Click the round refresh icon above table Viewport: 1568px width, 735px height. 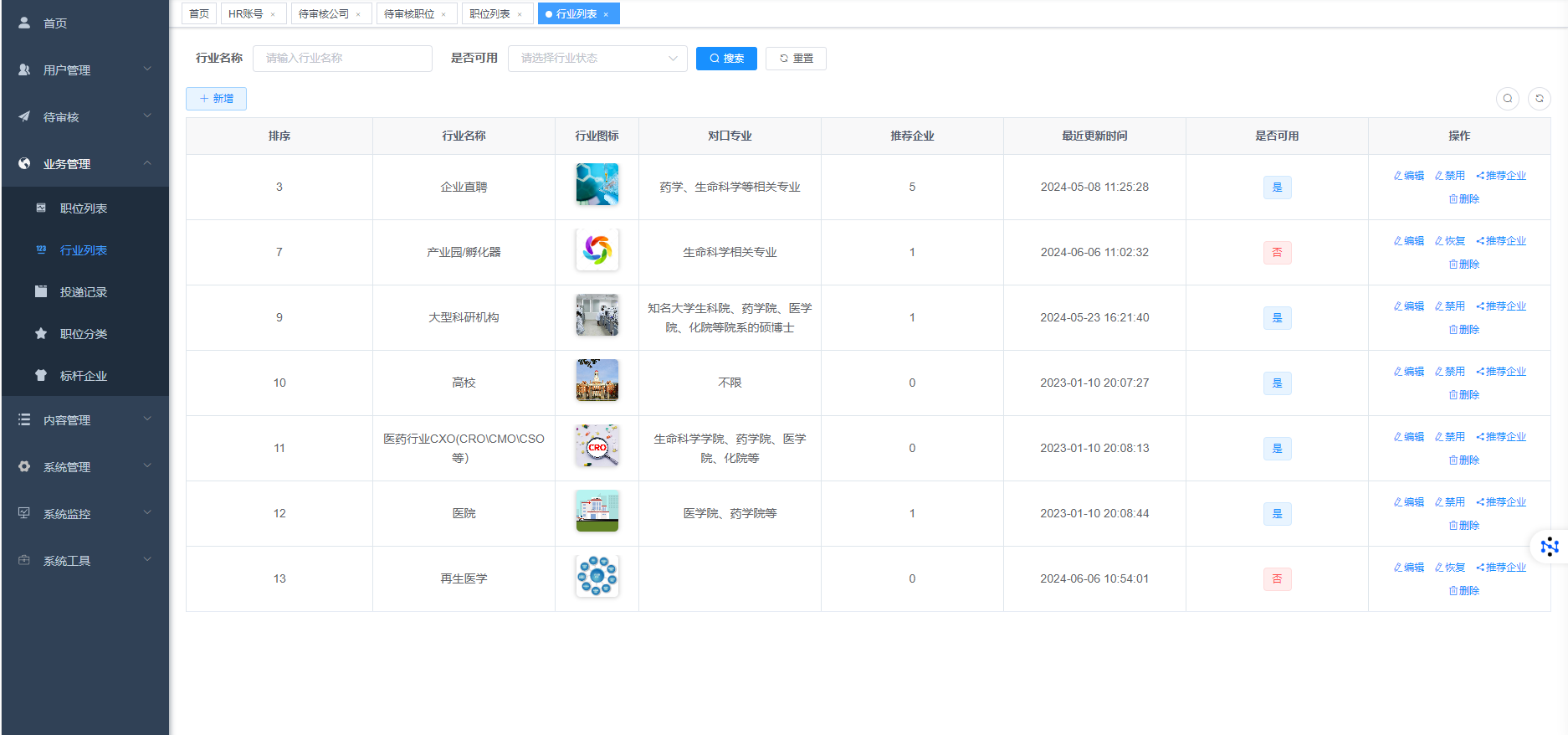[1539, 99]
